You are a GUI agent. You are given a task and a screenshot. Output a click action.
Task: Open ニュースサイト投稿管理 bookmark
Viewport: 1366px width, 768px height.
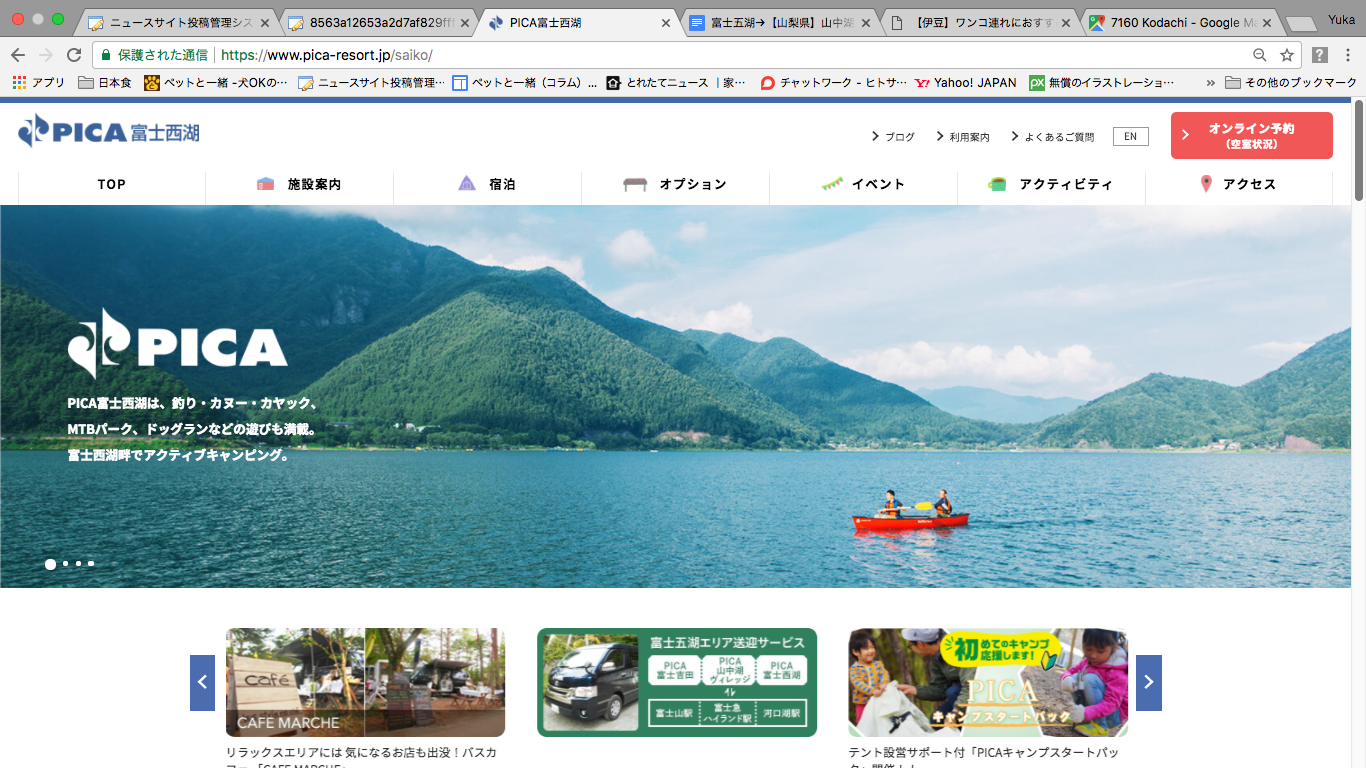[371, 83]
